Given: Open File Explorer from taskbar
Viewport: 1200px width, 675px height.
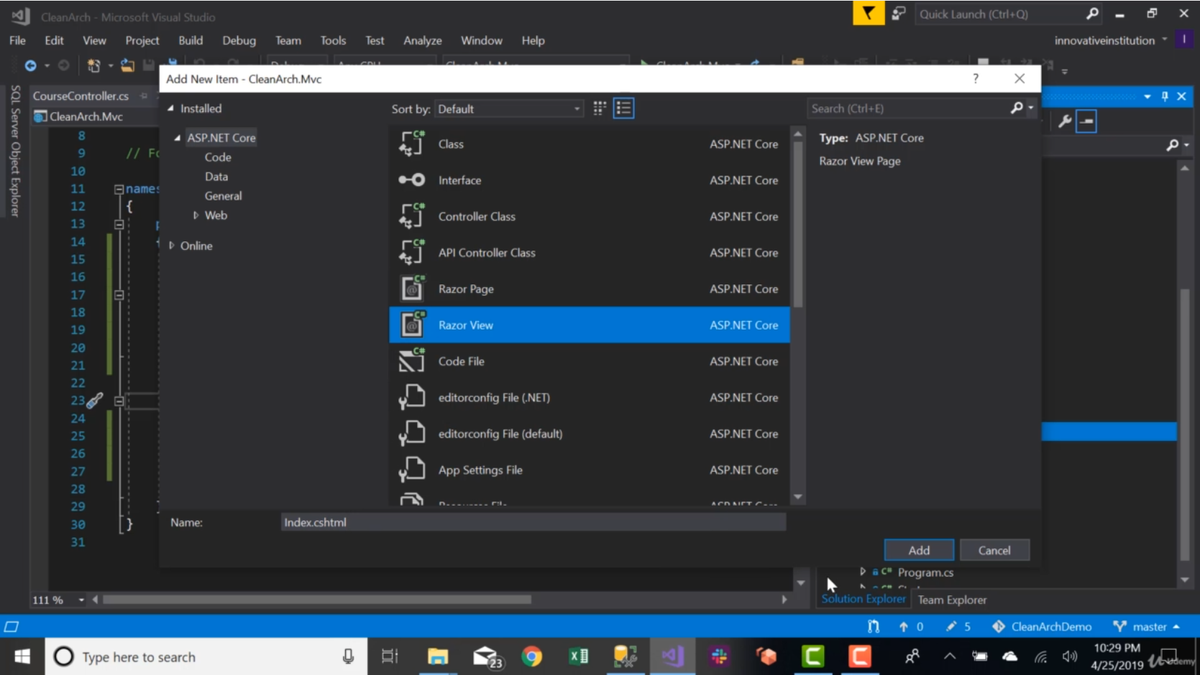Looking at the screenshot, I should click(437, 657).
